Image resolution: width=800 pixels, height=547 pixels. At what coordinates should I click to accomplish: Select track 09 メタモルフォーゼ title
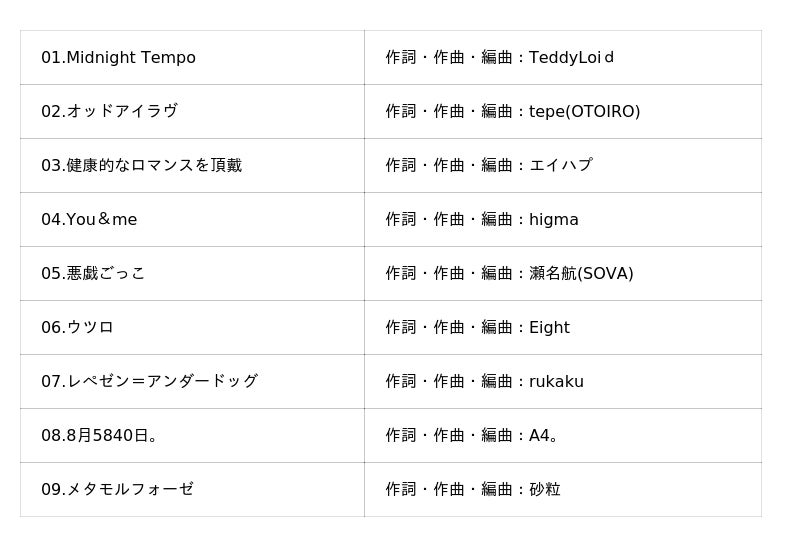point(117,490)
